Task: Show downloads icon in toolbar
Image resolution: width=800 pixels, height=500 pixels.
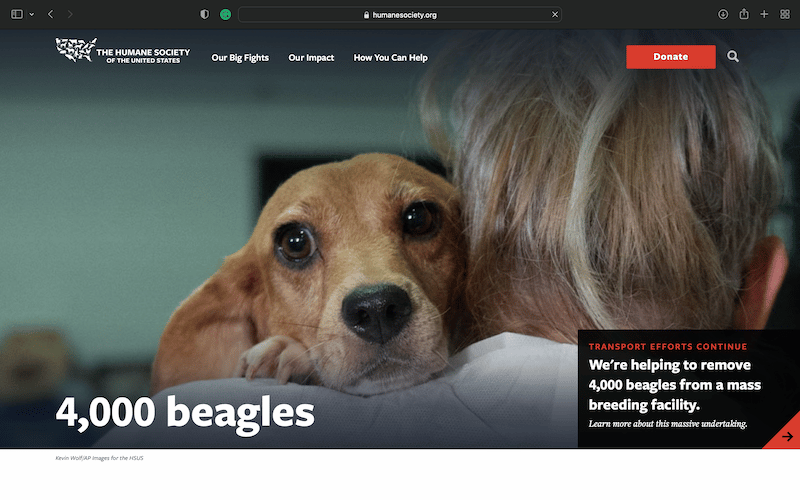Action: tap(723, 14)
